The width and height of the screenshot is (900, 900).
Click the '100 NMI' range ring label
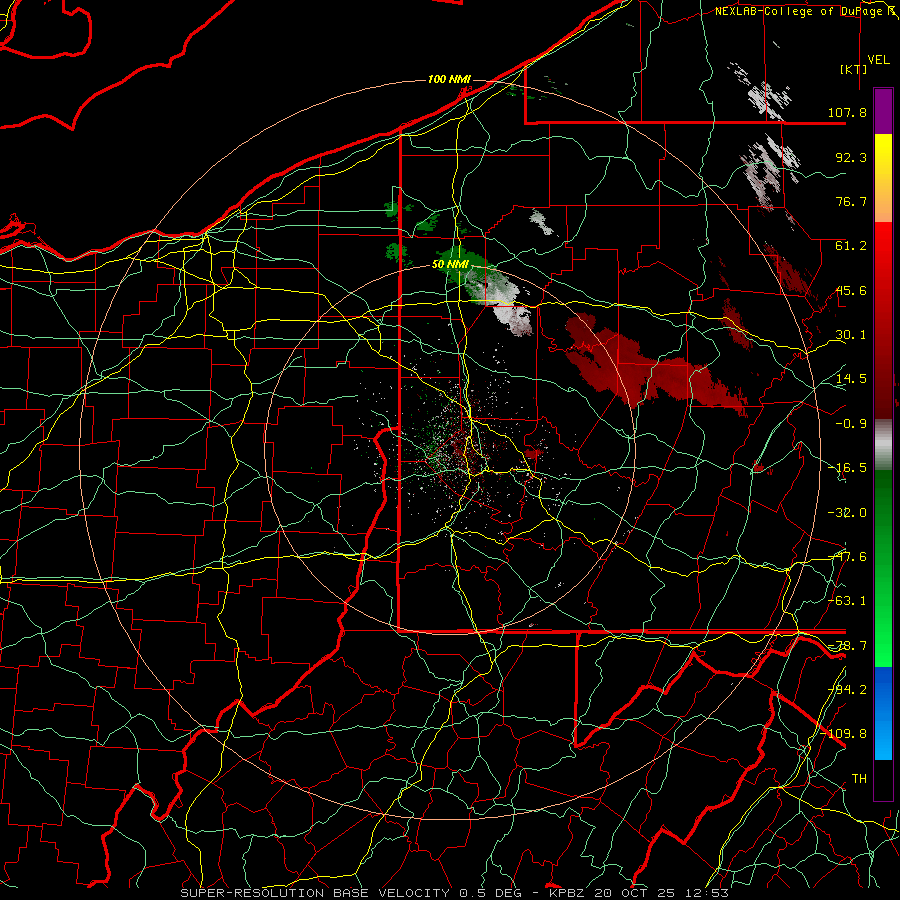(x=449, y=79)
